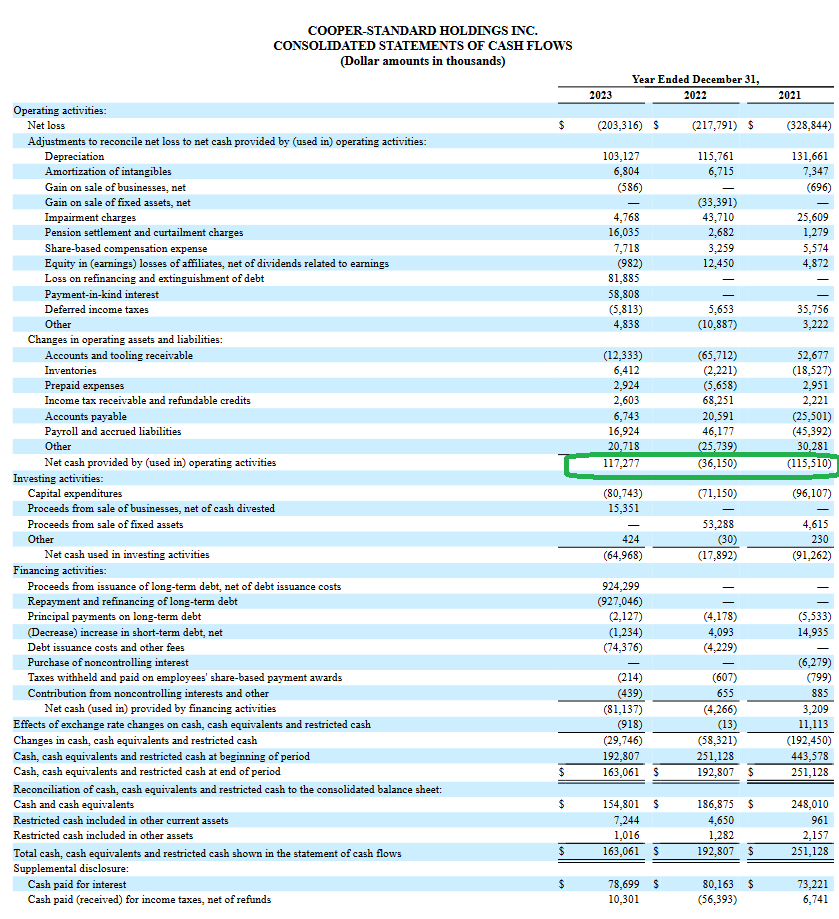Viewport: 839px width, 919px height.
Task: Click the "Operating activities:" section heading
Action: (60, 110)
